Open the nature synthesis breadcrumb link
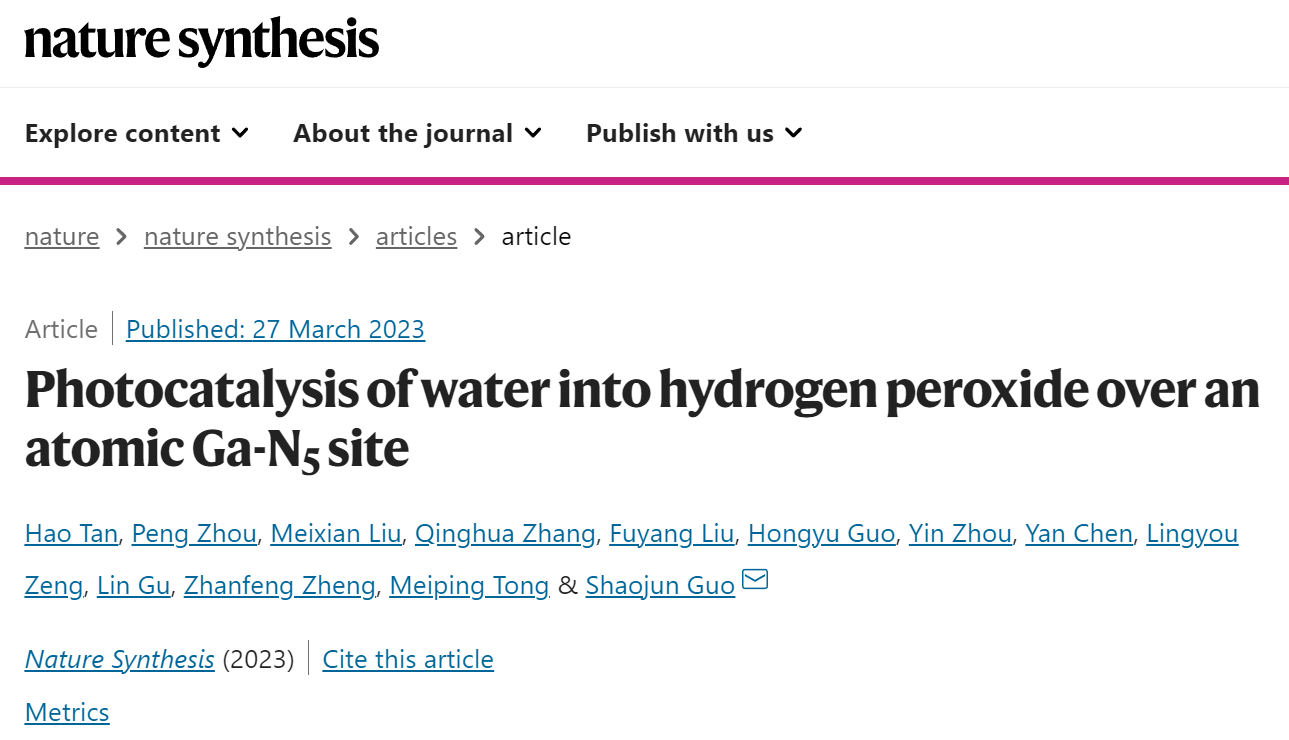 point(238,237)
